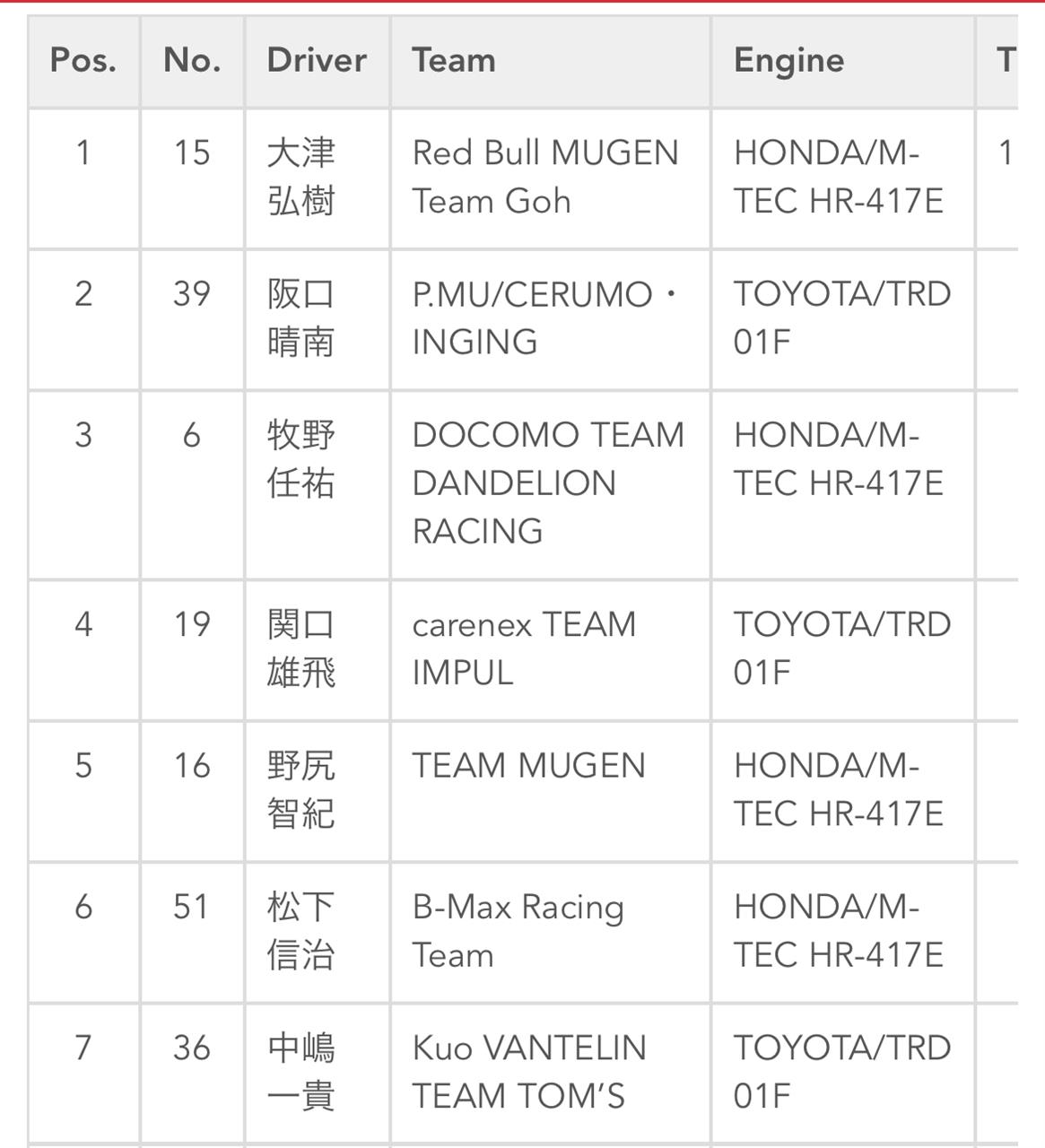Select driver 関口雄飛 cell

317,649
